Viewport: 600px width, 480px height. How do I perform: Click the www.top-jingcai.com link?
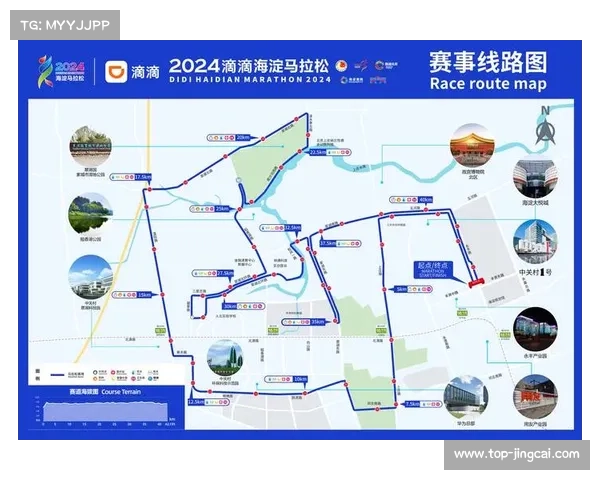coord(517,454)
